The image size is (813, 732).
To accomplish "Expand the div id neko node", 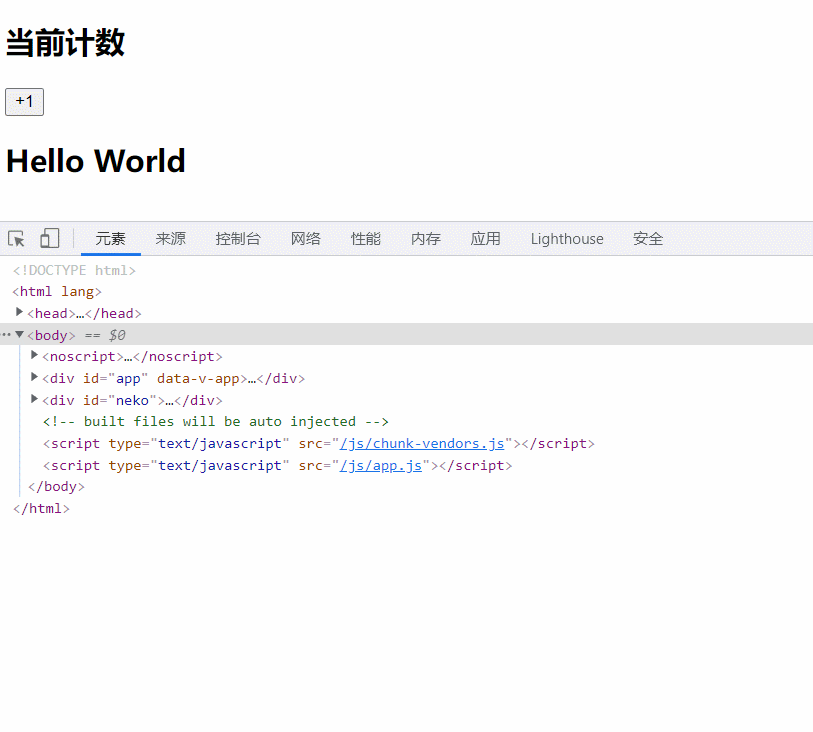I will coord(34,400).
